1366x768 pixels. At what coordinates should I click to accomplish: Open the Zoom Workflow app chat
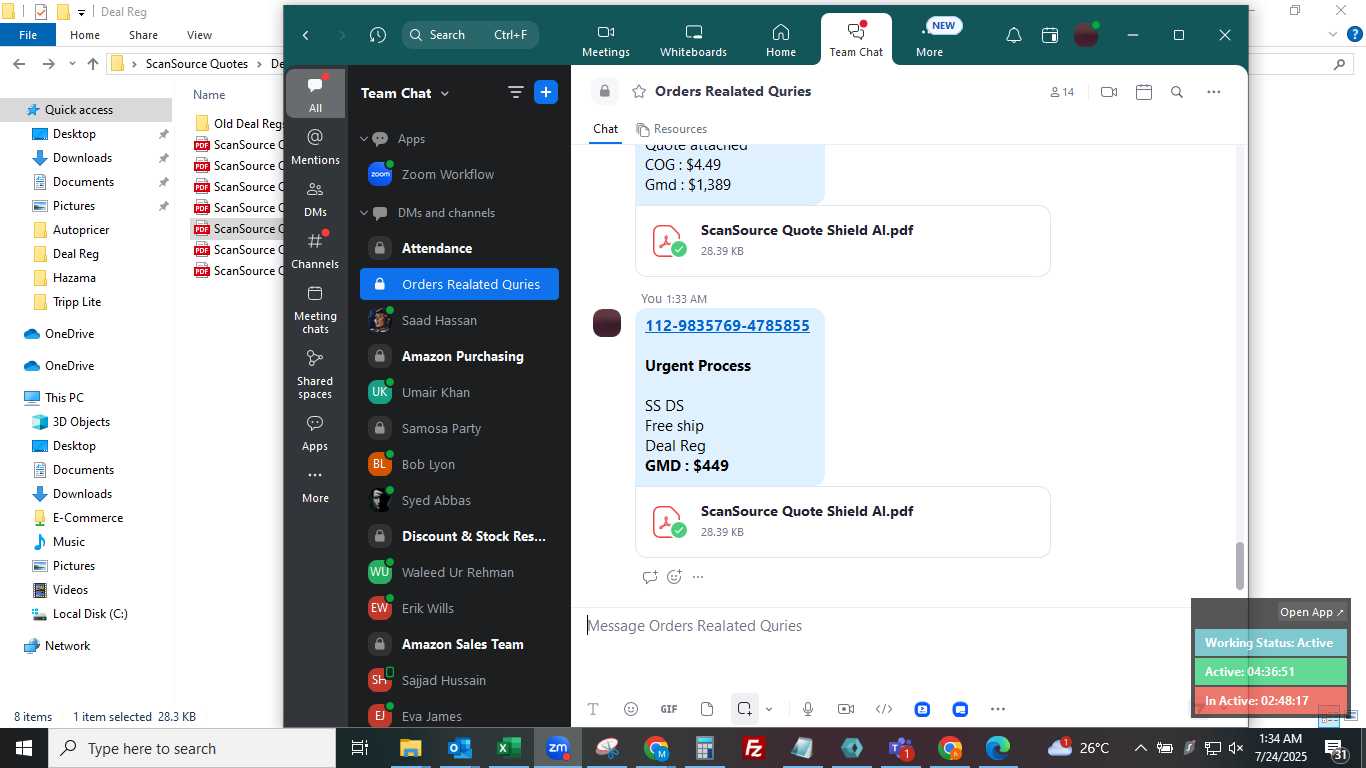pyautogui.click(x=459, y=174)
